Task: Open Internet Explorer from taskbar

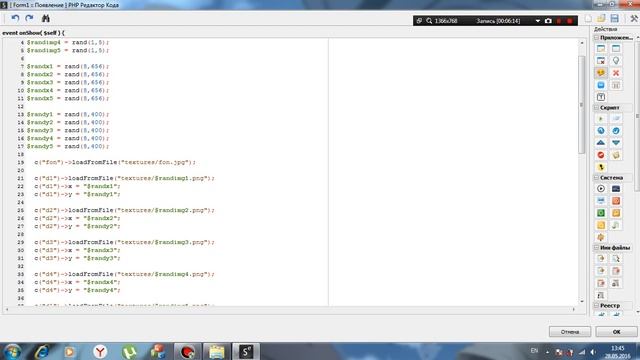Action: point(42,351)
